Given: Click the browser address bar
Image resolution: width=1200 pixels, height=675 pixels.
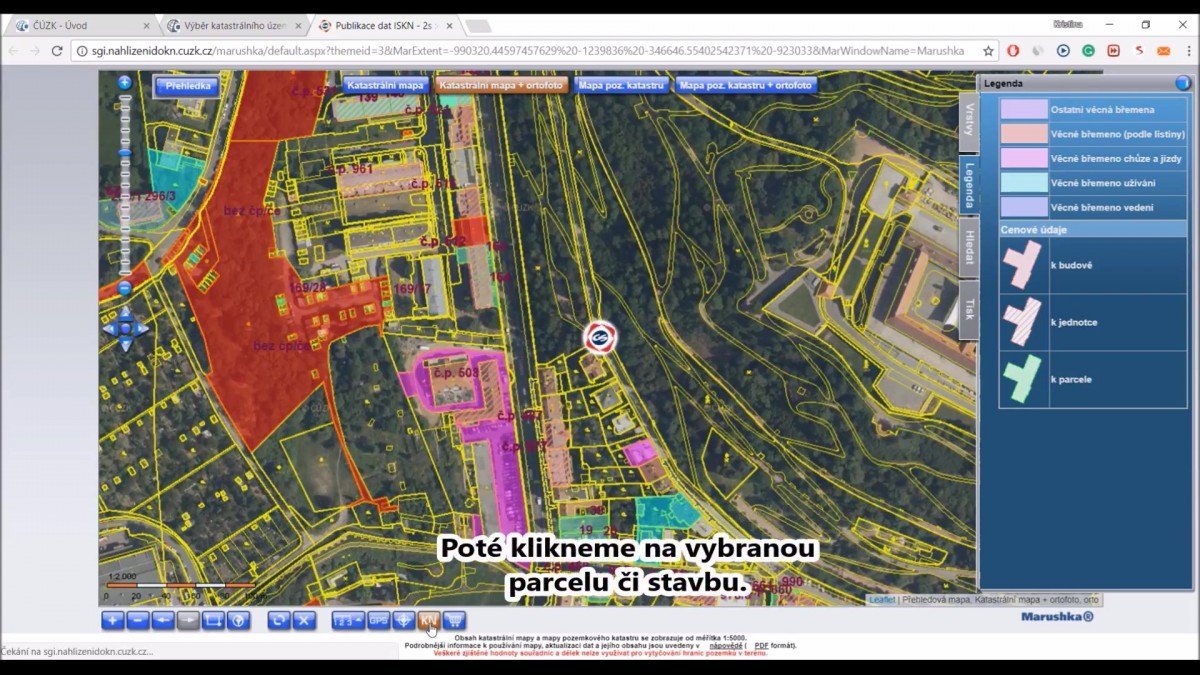Looking at the screenshot, I should 528,50.
